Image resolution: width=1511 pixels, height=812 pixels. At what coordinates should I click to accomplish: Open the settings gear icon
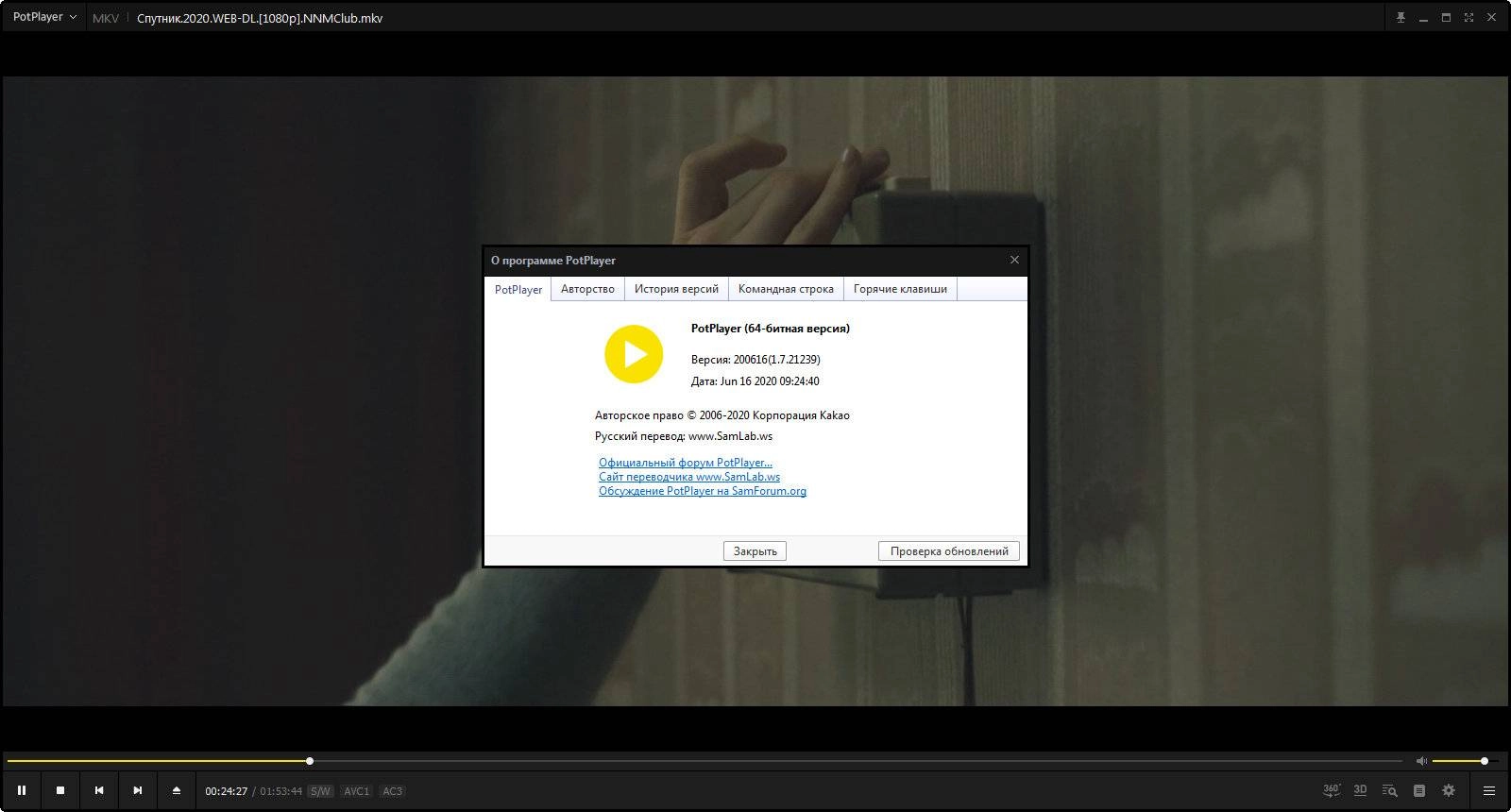point(1449,790)
